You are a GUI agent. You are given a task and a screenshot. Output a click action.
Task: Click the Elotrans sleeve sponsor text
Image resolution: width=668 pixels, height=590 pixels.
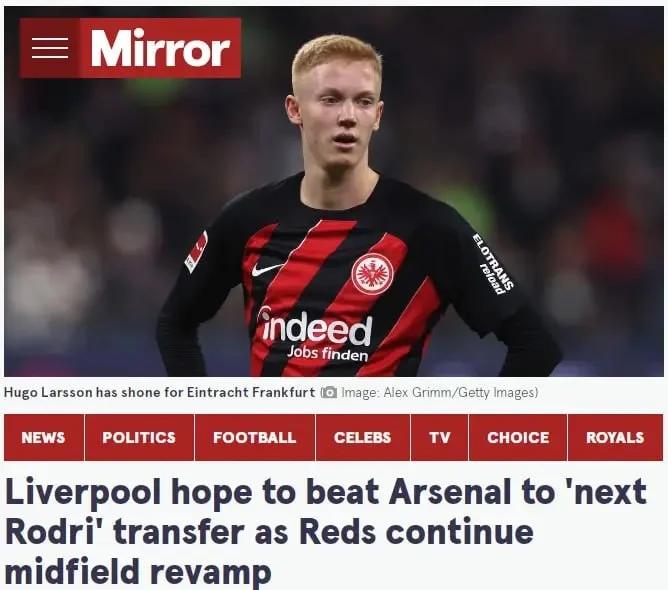pos(493,264)
